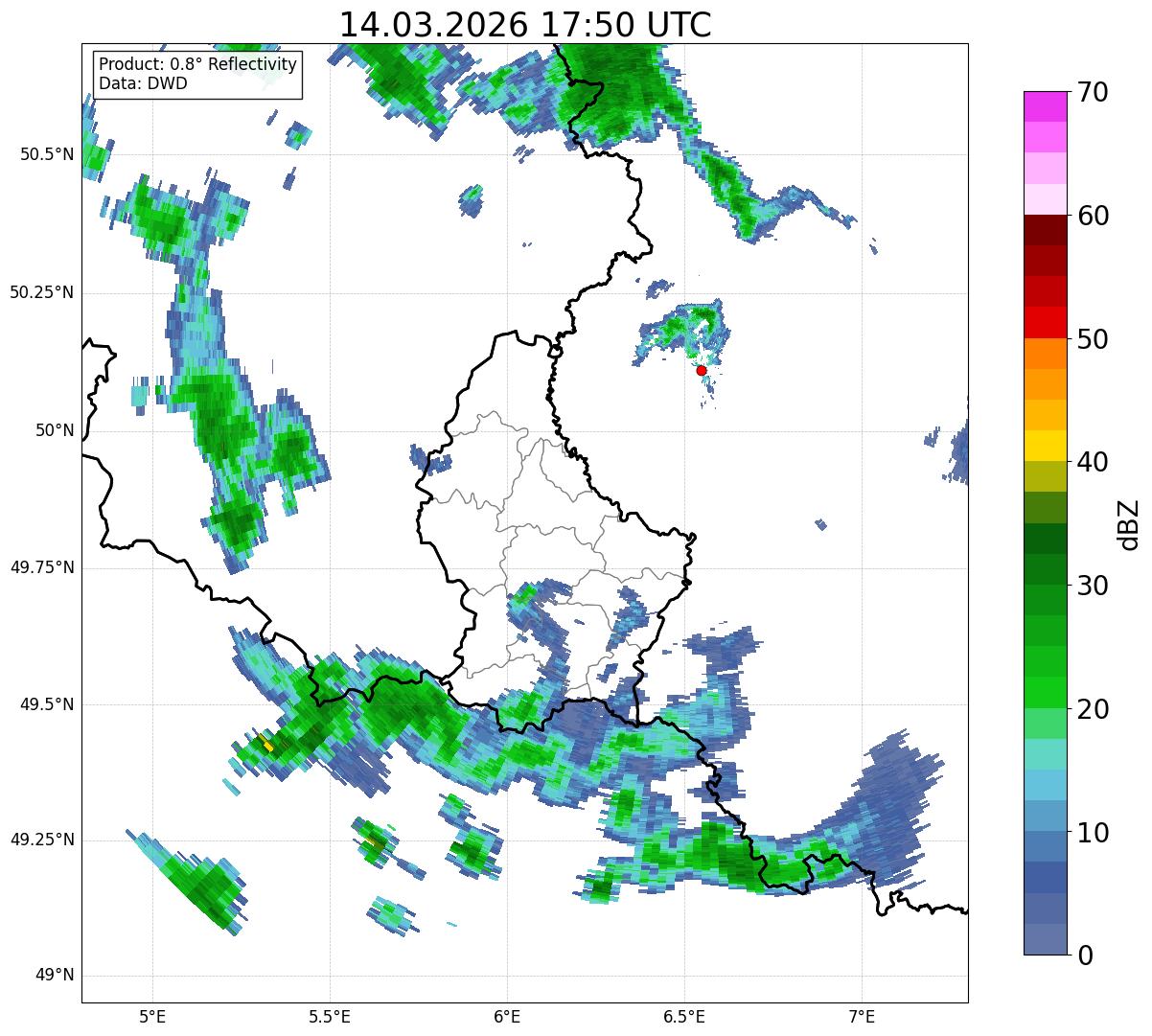The height and width of the screenshot is (1036, 1152).
Task: Click the latitude label '49°N'
Action: (x=55, y=976)
